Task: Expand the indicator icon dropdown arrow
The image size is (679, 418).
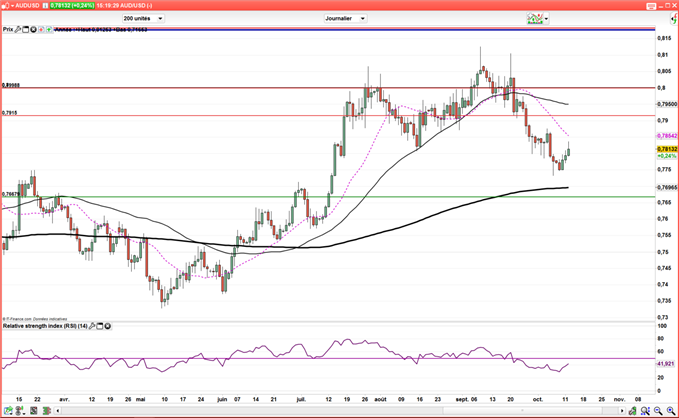Action: pyautogui.click(x=546, y=19)
